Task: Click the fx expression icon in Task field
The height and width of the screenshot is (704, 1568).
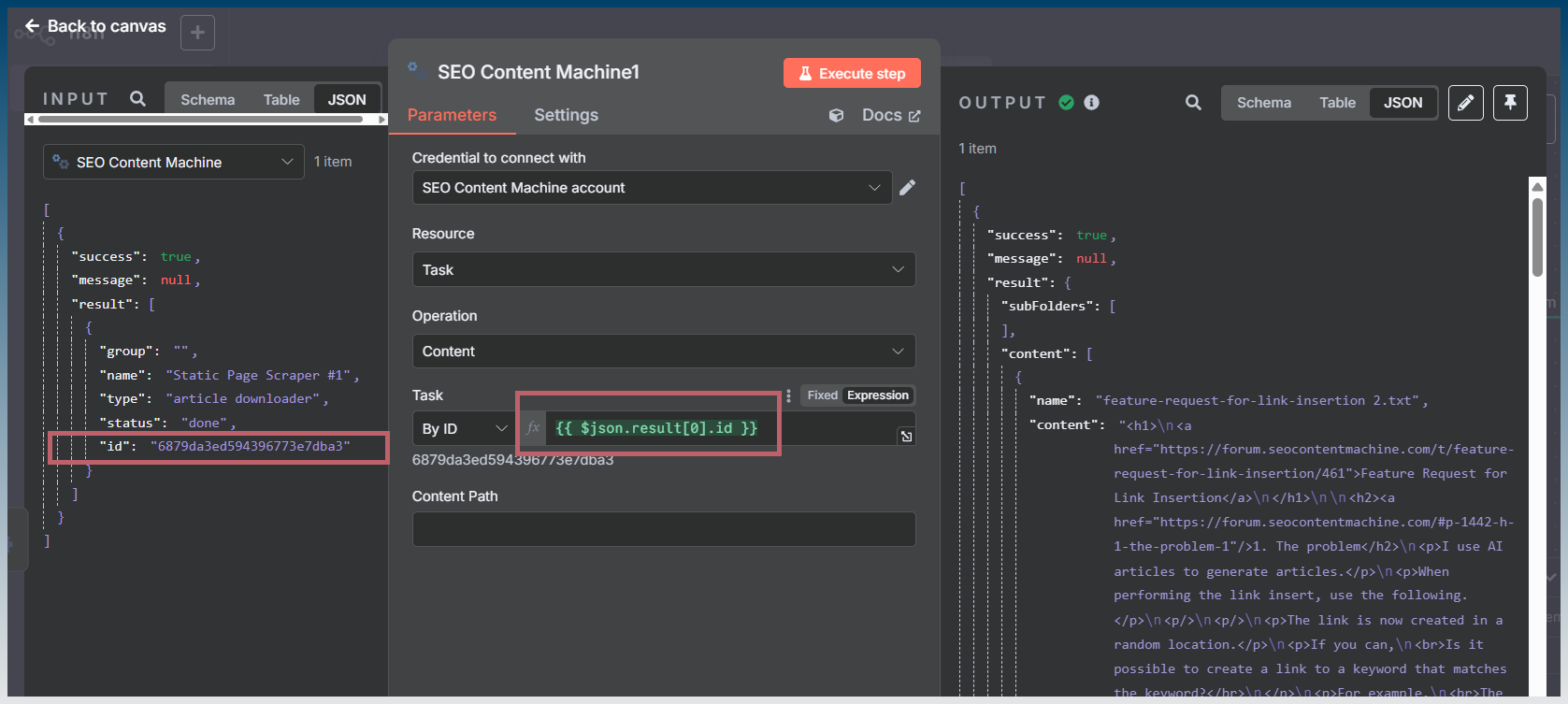Action: [x=533, y=428]
